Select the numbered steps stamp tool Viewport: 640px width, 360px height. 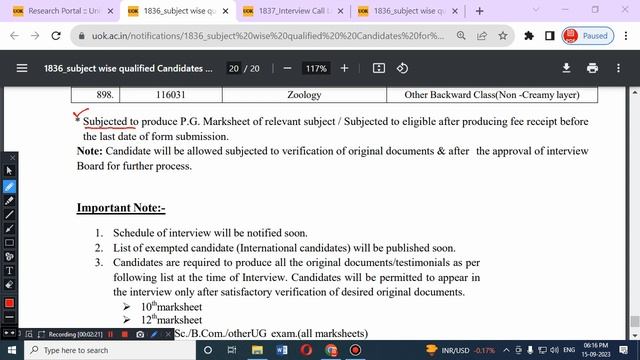tap(9, 256)
